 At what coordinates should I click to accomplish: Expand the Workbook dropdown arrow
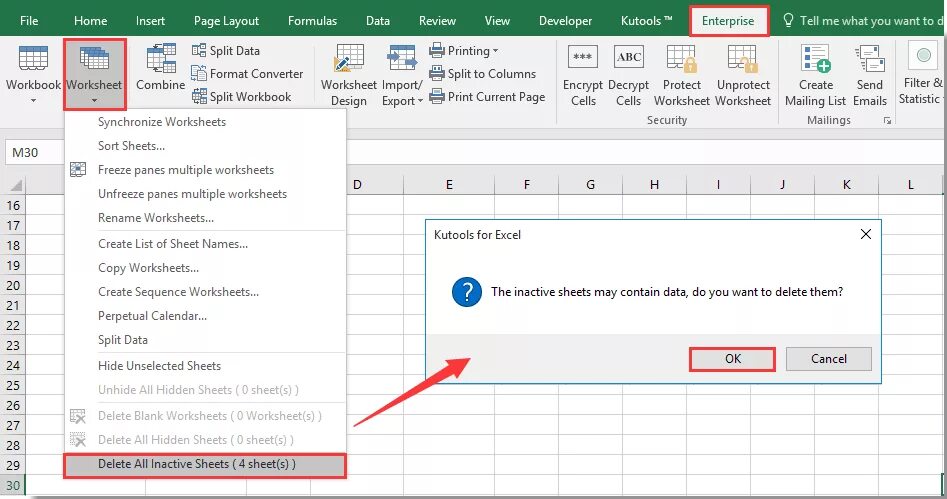(33, 100)
